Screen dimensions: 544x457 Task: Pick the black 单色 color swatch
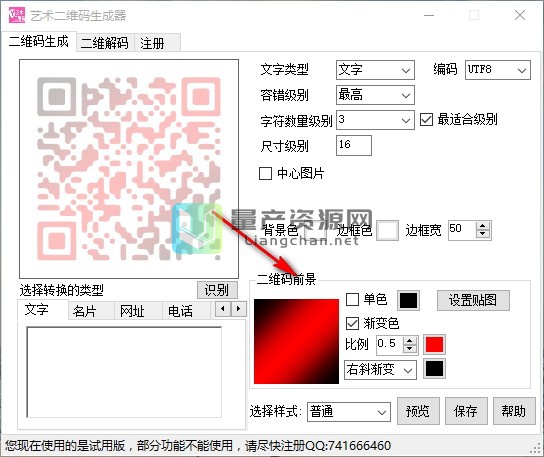(x=408, y=300)
